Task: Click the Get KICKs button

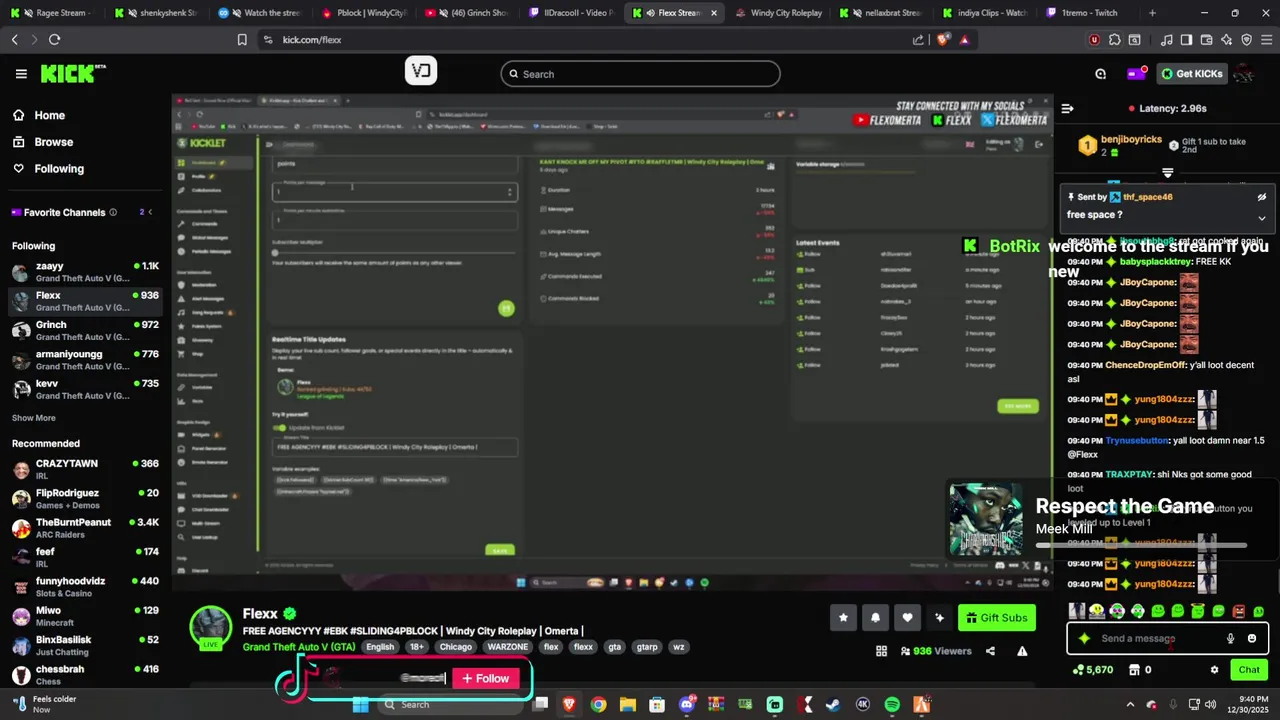Action: [x=1191, y=74]
